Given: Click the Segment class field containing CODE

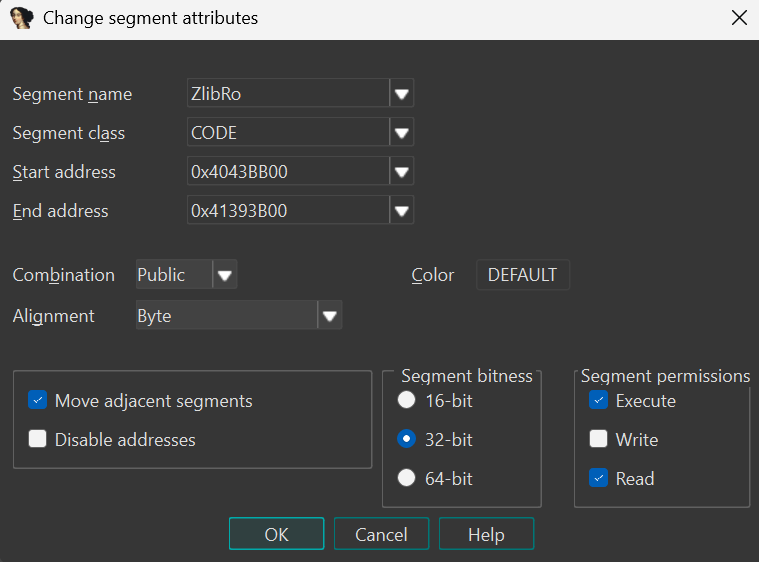Looking at the screenshot, I should 288,132.
